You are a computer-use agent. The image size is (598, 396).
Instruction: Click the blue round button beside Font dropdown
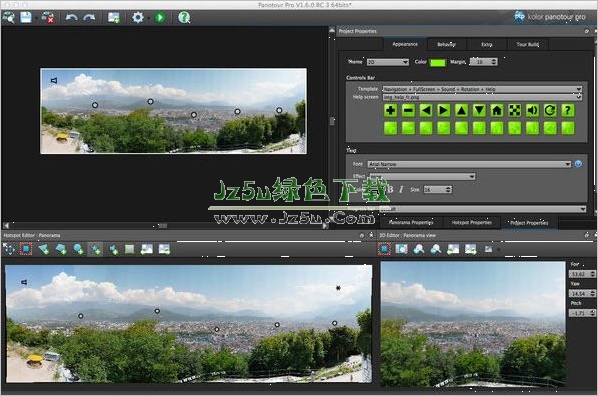pos(579,164)
